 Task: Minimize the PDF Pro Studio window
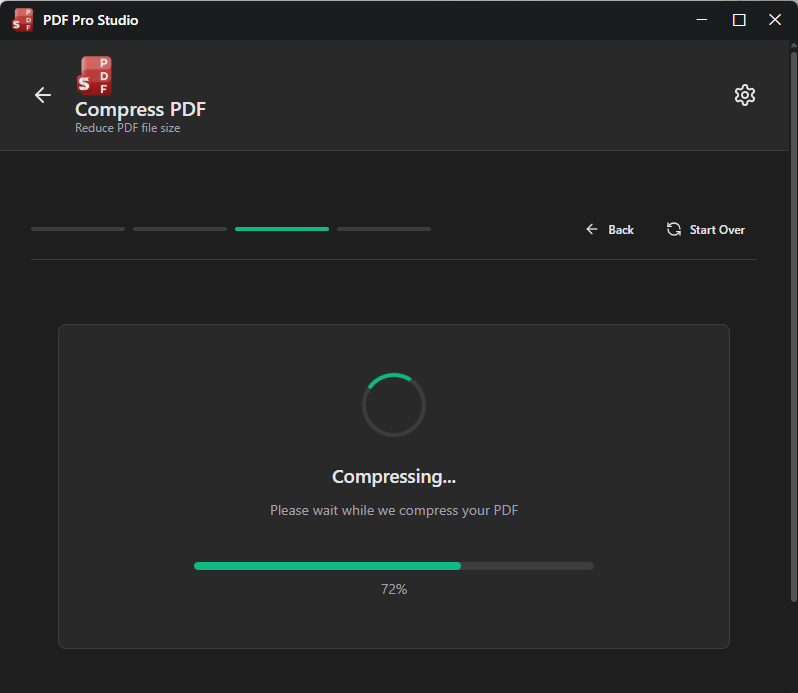point(702,20)
